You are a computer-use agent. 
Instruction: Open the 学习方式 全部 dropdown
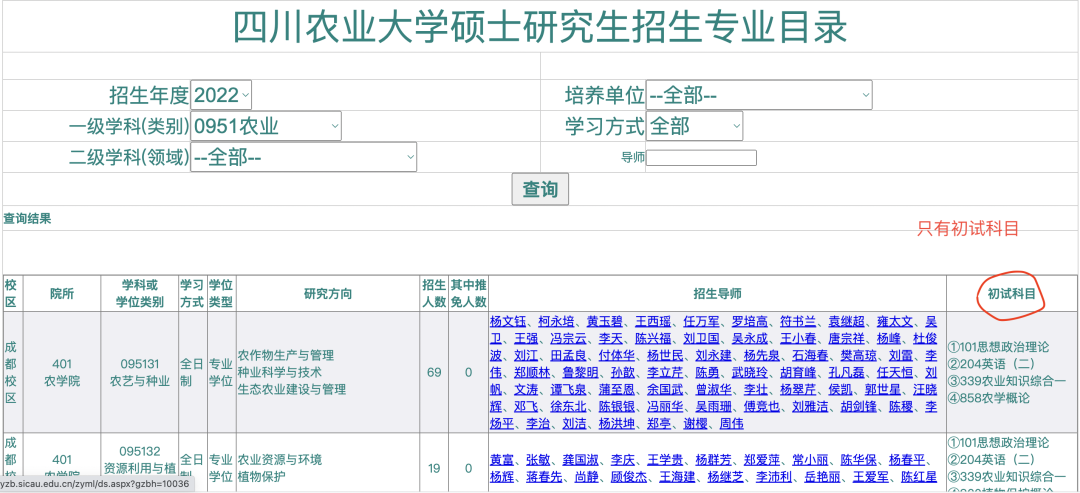point(694,126)
